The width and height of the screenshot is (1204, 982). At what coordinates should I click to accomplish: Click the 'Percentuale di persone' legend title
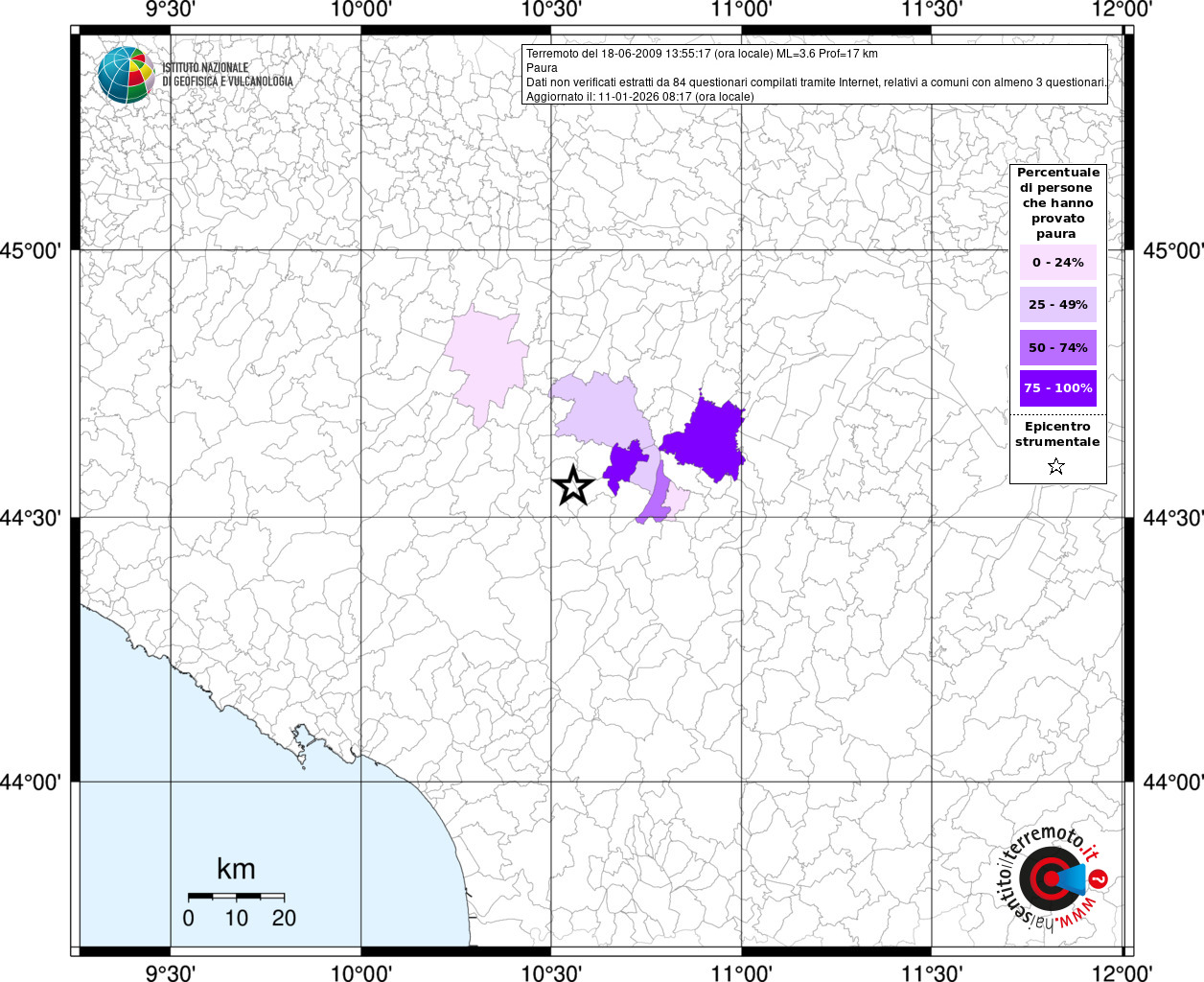(1057, 203)
